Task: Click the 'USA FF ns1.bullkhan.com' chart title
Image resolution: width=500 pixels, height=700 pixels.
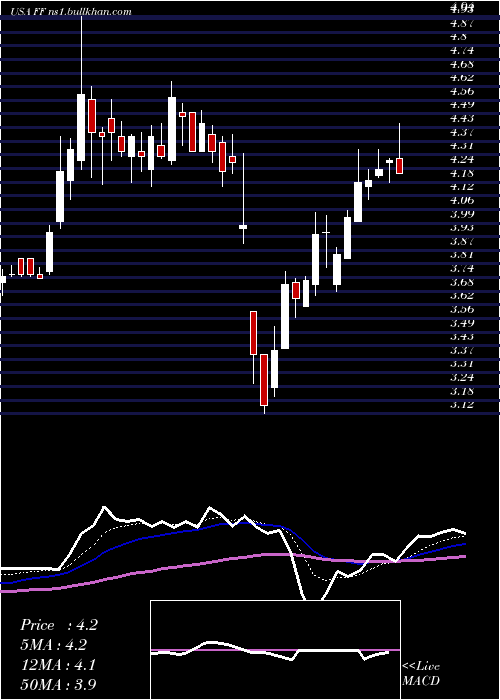Action: click(69, 12)
